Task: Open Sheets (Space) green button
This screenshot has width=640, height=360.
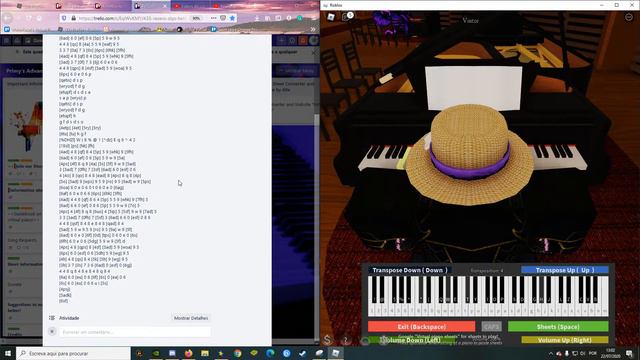Action: tap(558, 327)
